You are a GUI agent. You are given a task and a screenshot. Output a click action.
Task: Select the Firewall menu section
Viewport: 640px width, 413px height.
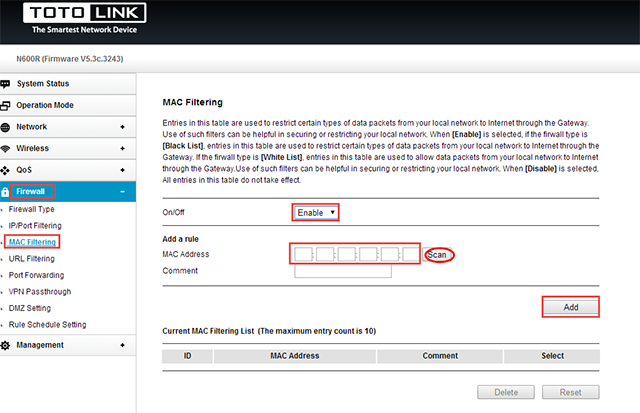[x=68, y=192]
